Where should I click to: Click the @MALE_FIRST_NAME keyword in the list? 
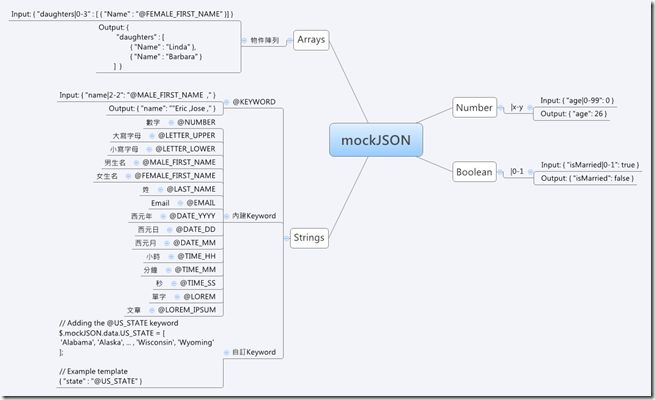tap(179, 162)
